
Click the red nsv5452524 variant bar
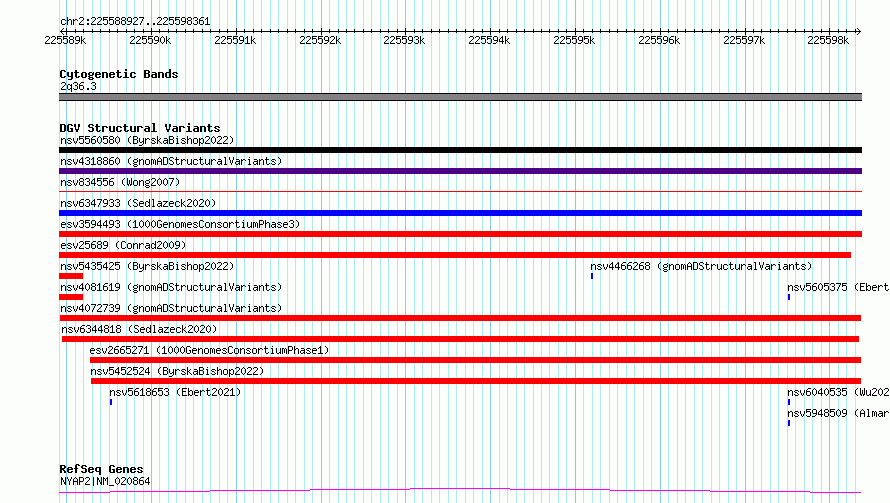click(x=476, y=381)
